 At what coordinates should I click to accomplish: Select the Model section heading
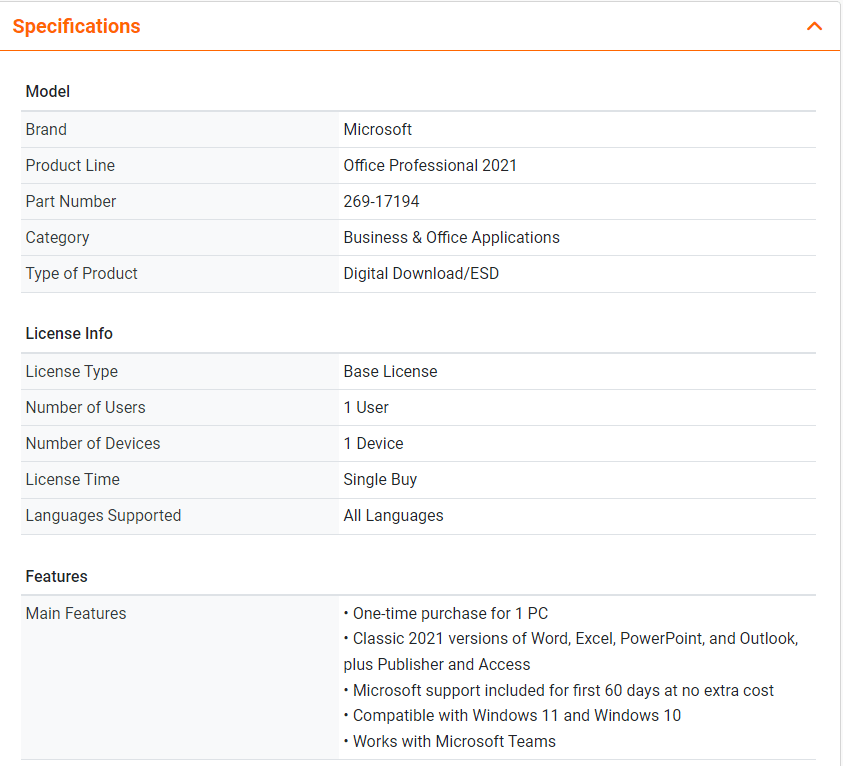click(x=48, y=91)
